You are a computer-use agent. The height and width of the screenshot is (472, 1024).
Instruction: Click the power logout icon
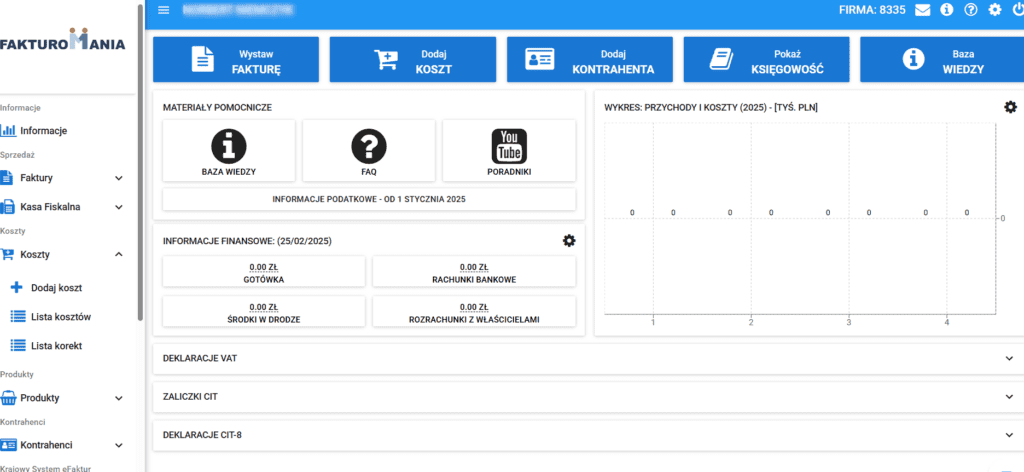click(1017, 11)
